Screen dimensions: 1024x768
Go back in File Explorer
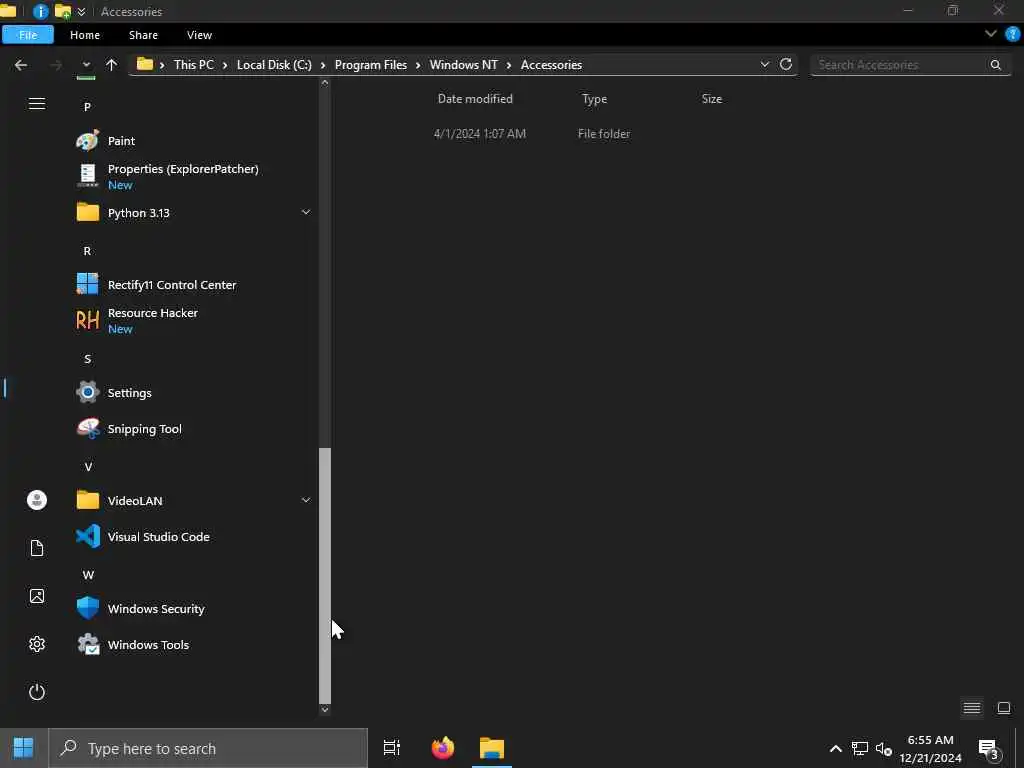[x=21, y=65]
